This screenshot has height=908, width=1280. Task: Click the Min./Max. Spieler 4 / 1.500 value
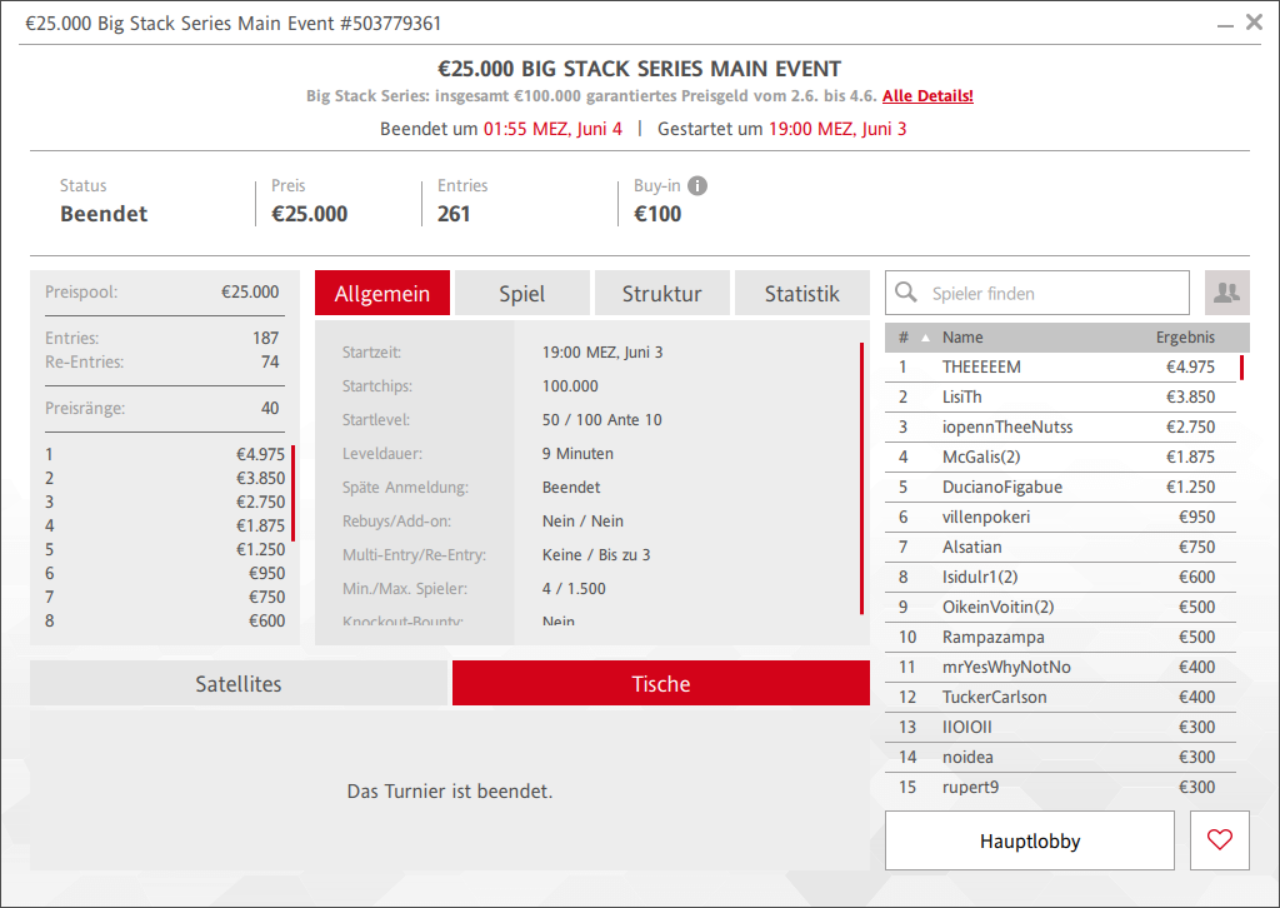574,588
